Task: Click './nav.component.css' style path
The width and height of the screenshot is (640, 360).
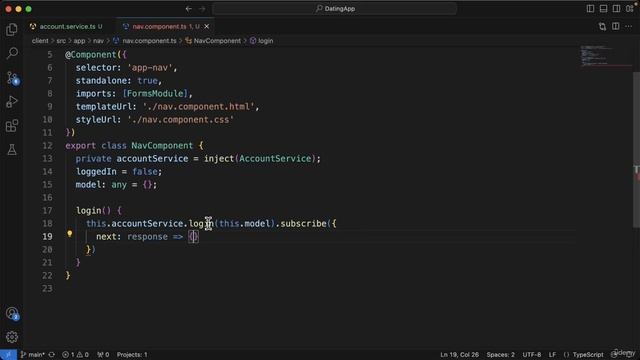Action: tap(181, 120)
